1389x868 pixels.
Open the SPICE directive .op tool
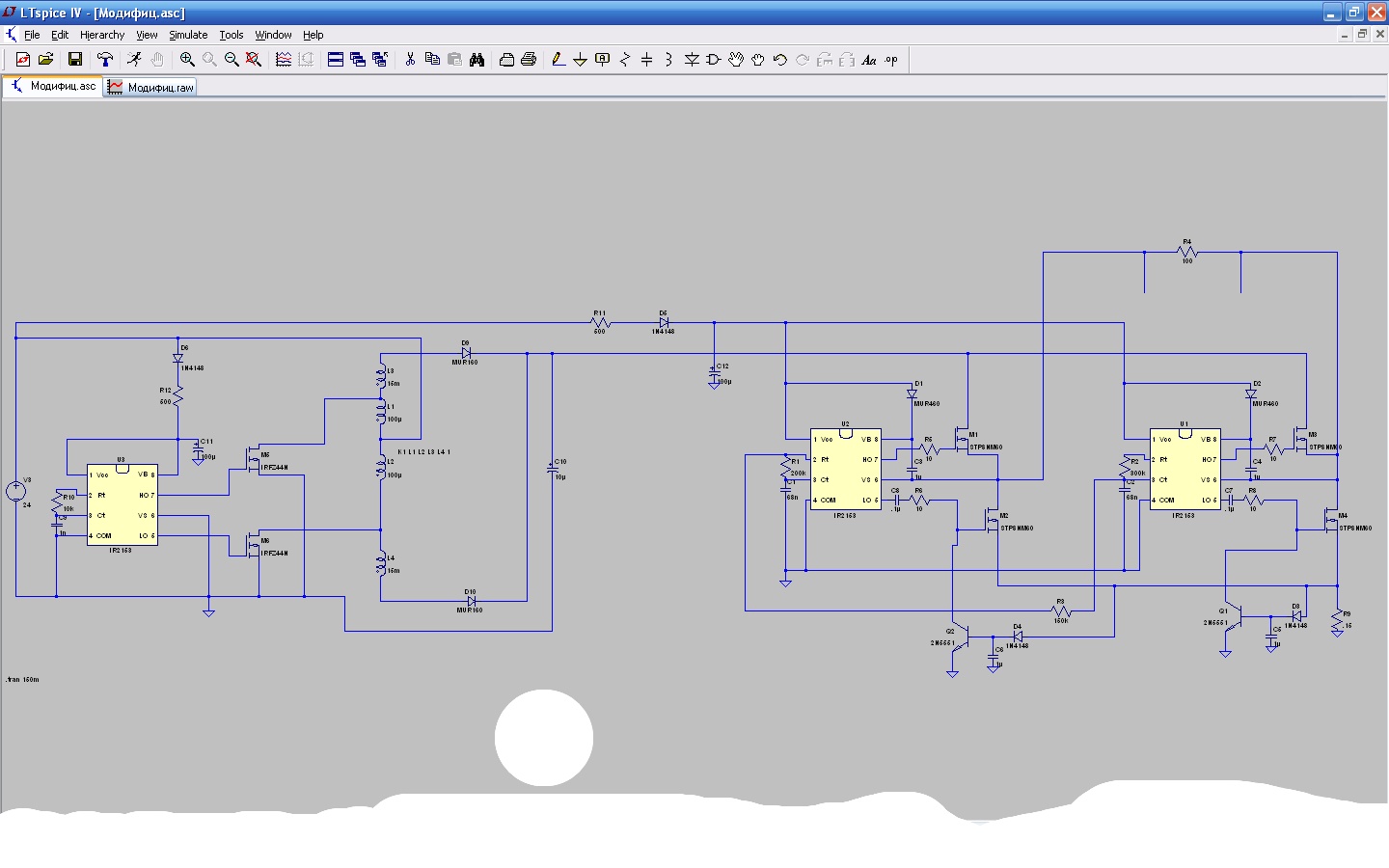[x=891, y=60]
